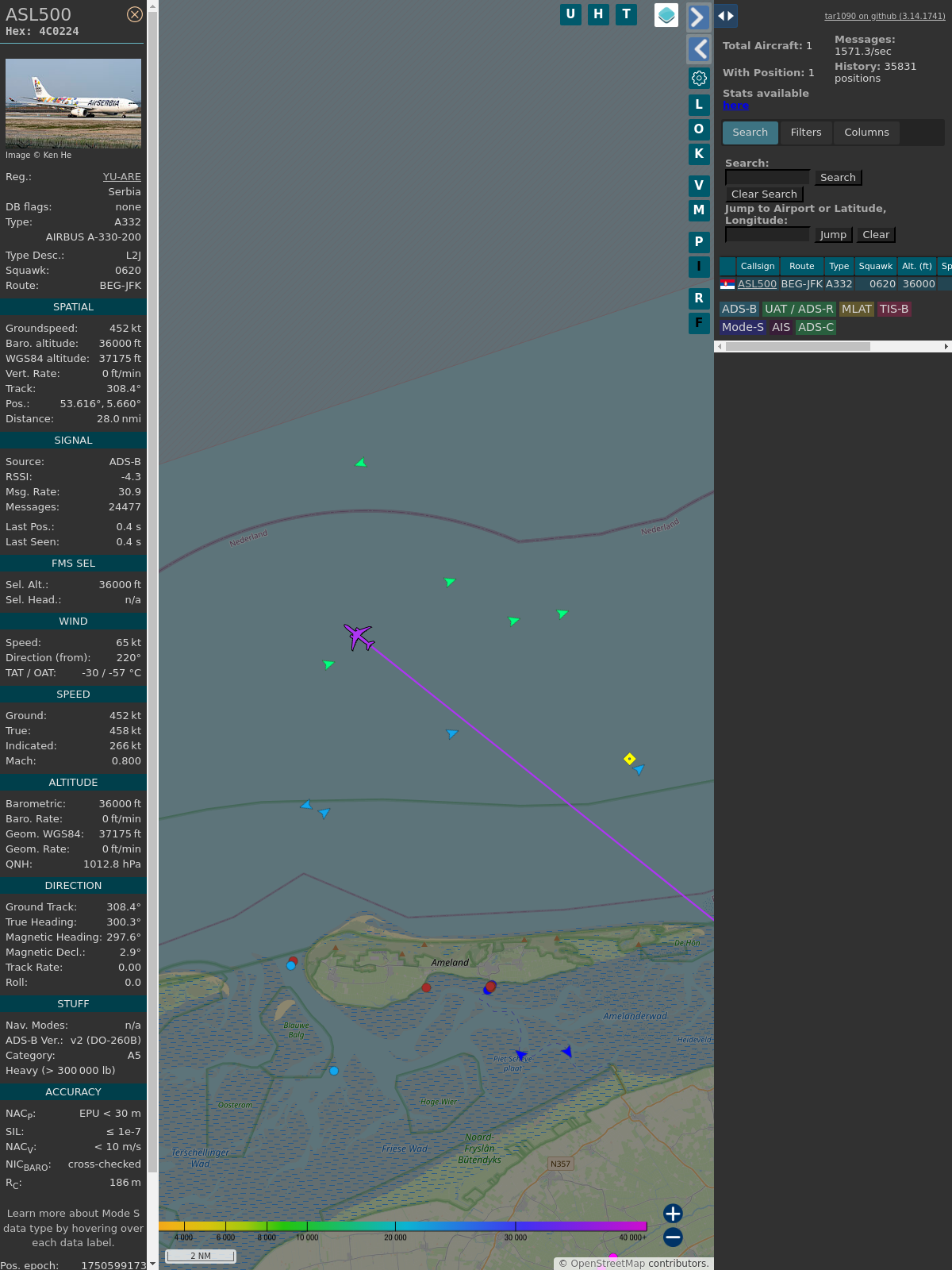This screenshot has width=952, height=1270.
Task: Toggle sidebar width with double-arrow button
Action: [x=725, y=16]
